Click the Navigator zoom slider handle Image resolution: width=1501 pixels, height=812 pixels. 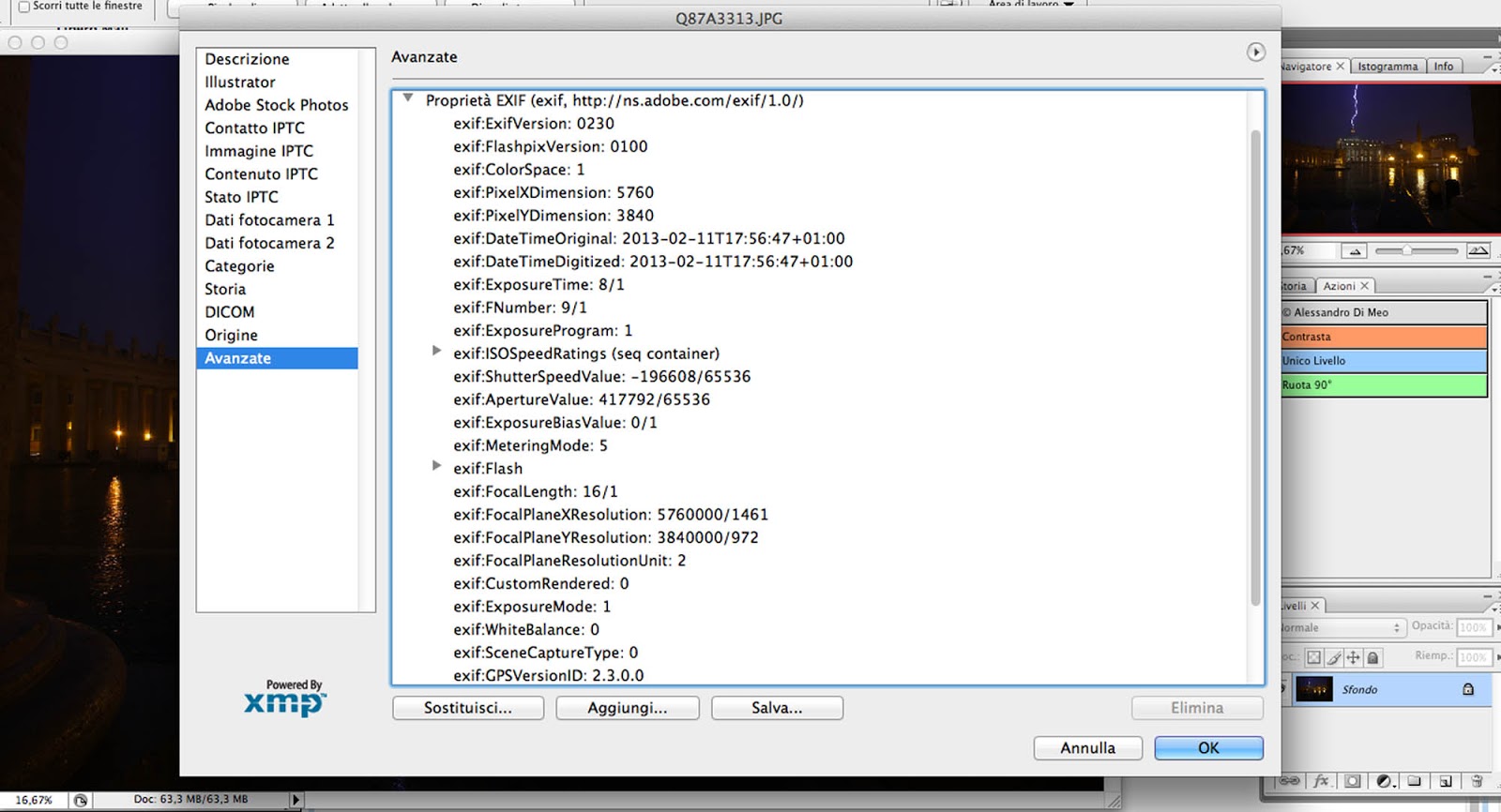point(1406,250)
